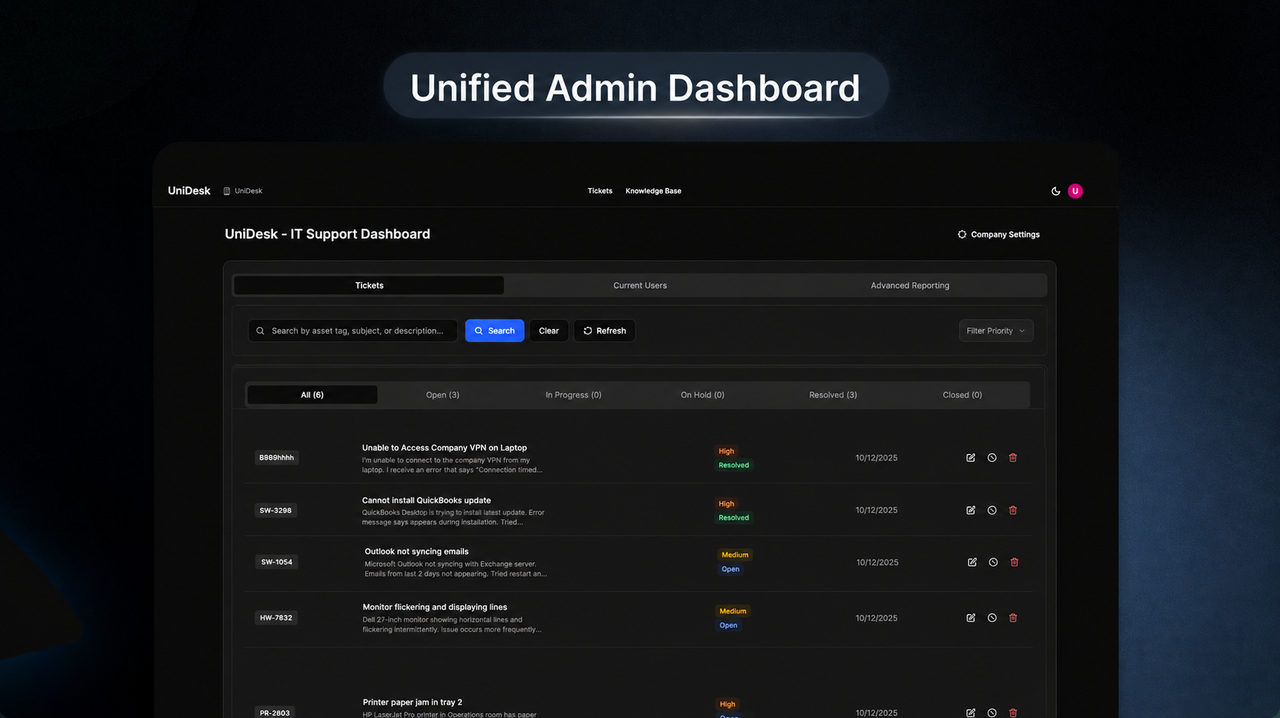1280x718 pixels.
Task: Click asset tag PR-2803
Action: [276, 712]
